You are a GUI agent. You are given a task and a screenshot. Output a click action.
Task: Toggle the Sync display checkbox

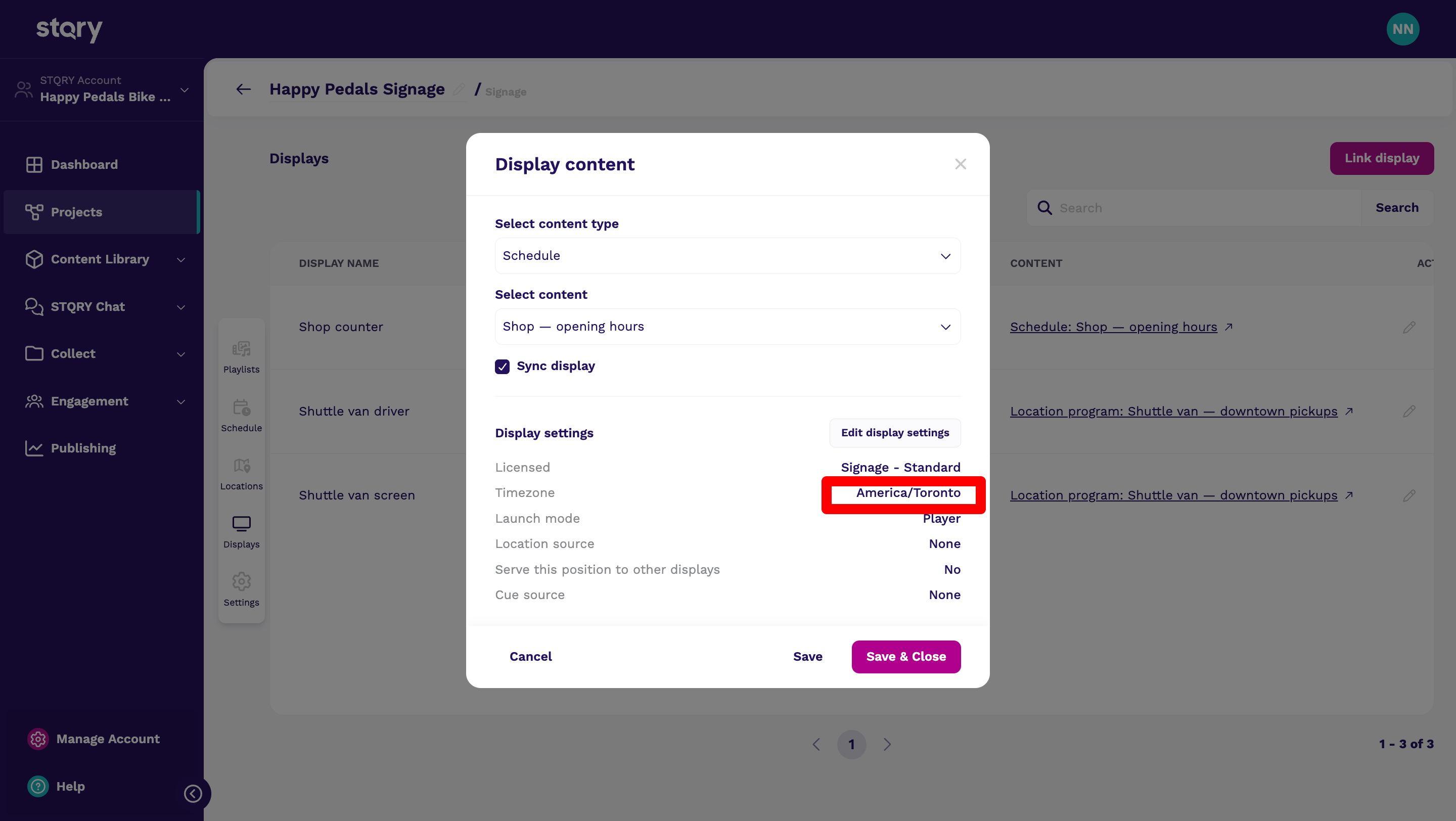[x=502, y=366]
